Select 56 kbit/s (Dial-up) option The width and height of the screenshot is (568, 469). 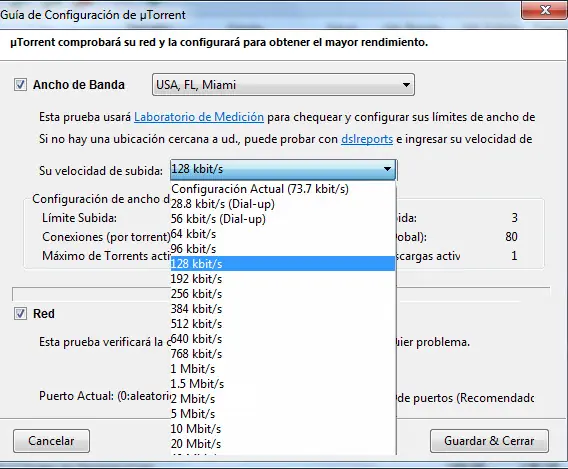[283, 219]
